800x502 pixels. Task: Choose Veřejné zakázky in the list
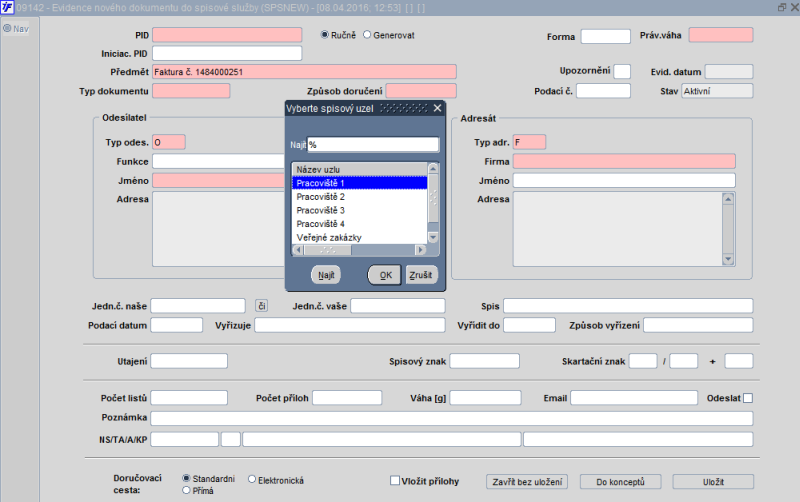pos(359,237)
